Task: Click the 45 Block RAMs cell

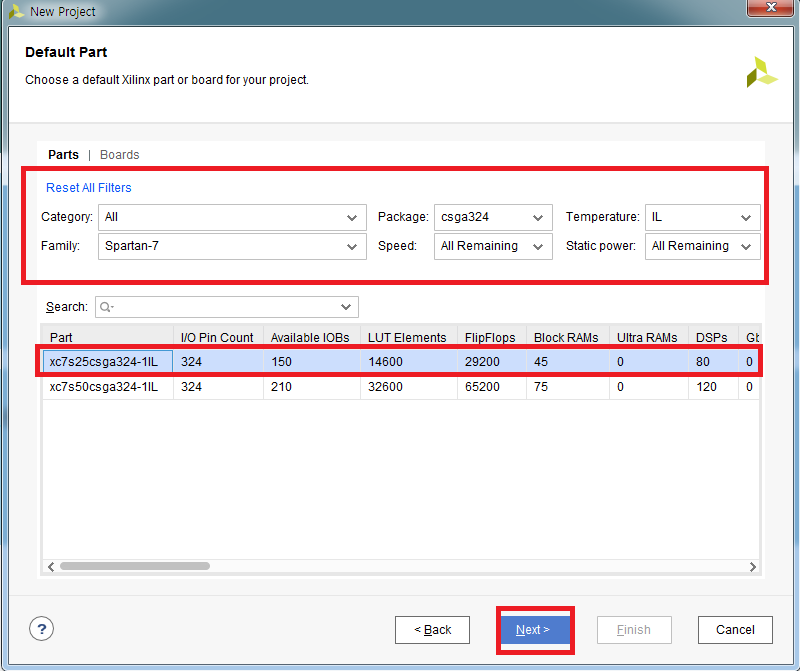Action: [568, 362]
